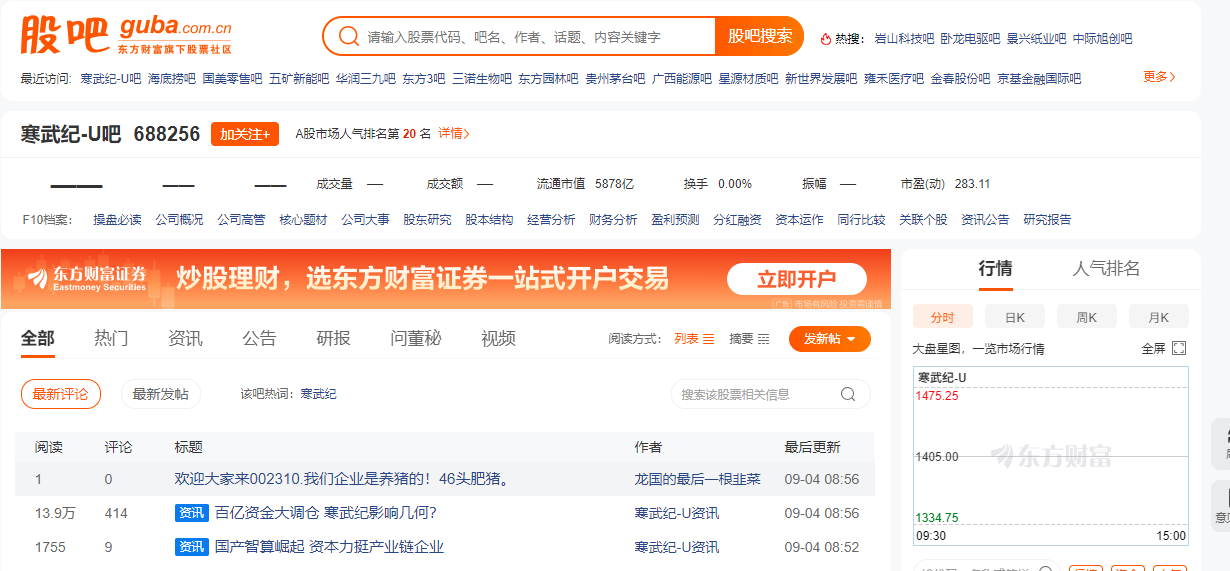Open the 公司概况 F10 link
This screenshot has height=571, width=1230.
179,219
